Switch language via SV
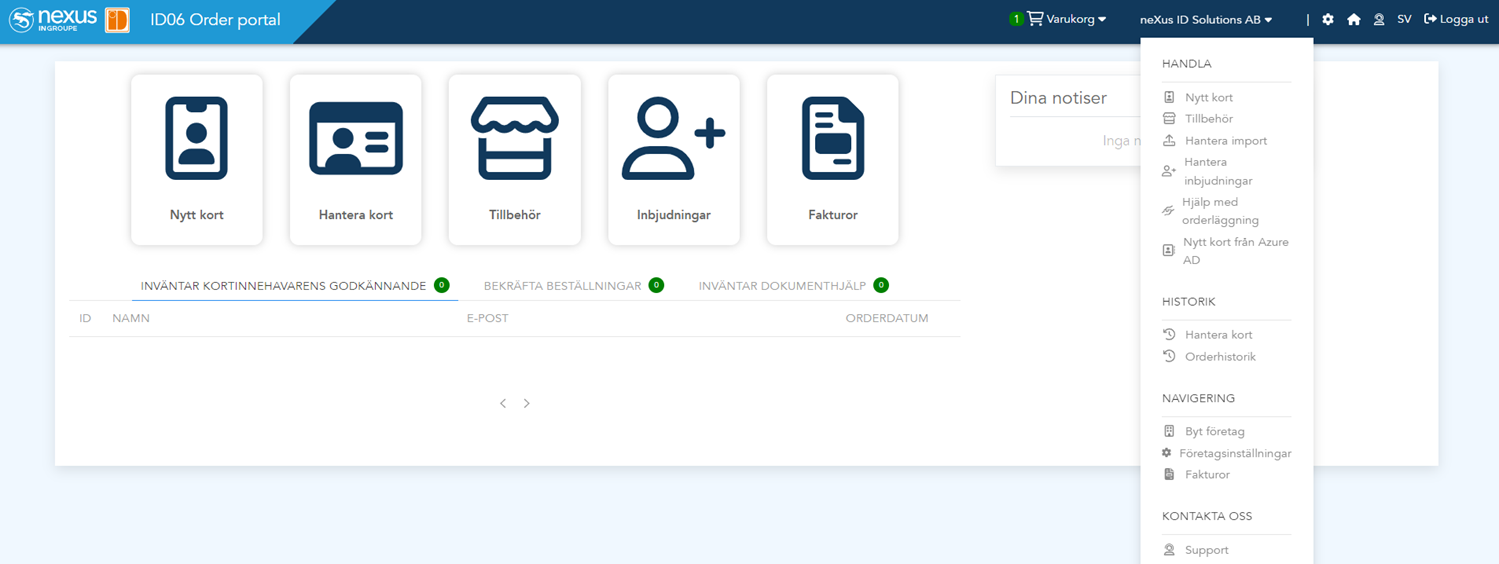Image resolution: width=1499 pixels, height=564 pixels. point(1404,19)
